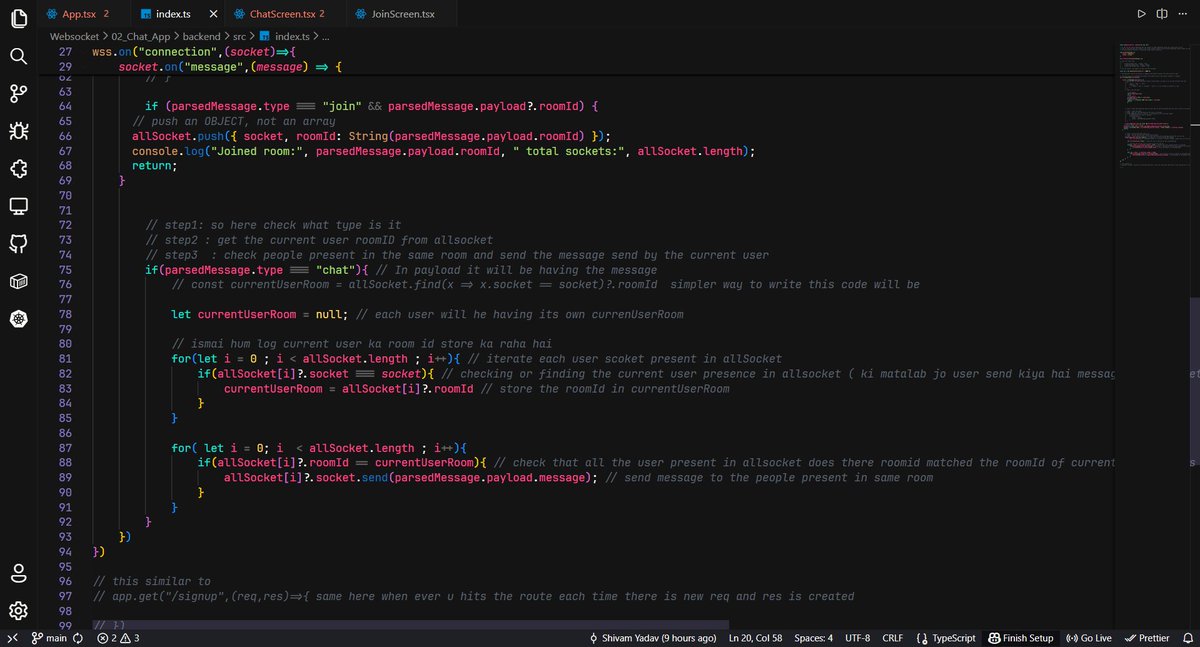Click the Websocket breadcrumb folder
The width and height of the screenshot is (1200, 647).
[x=75, y=36]
